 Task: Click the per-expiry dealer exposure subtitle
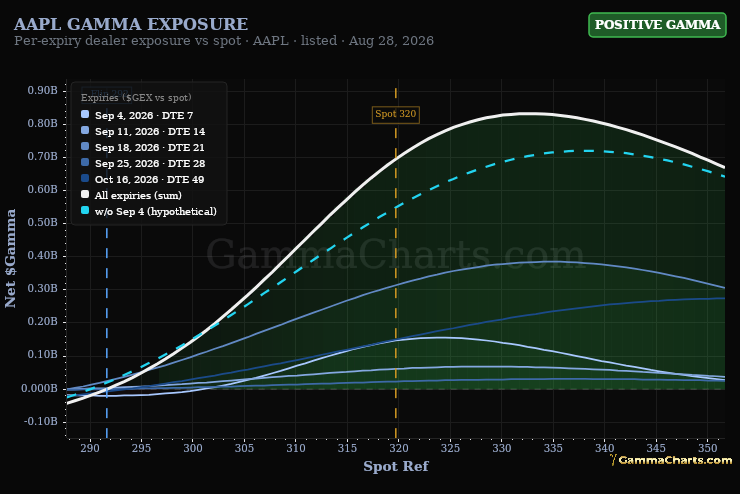[224, 41]
